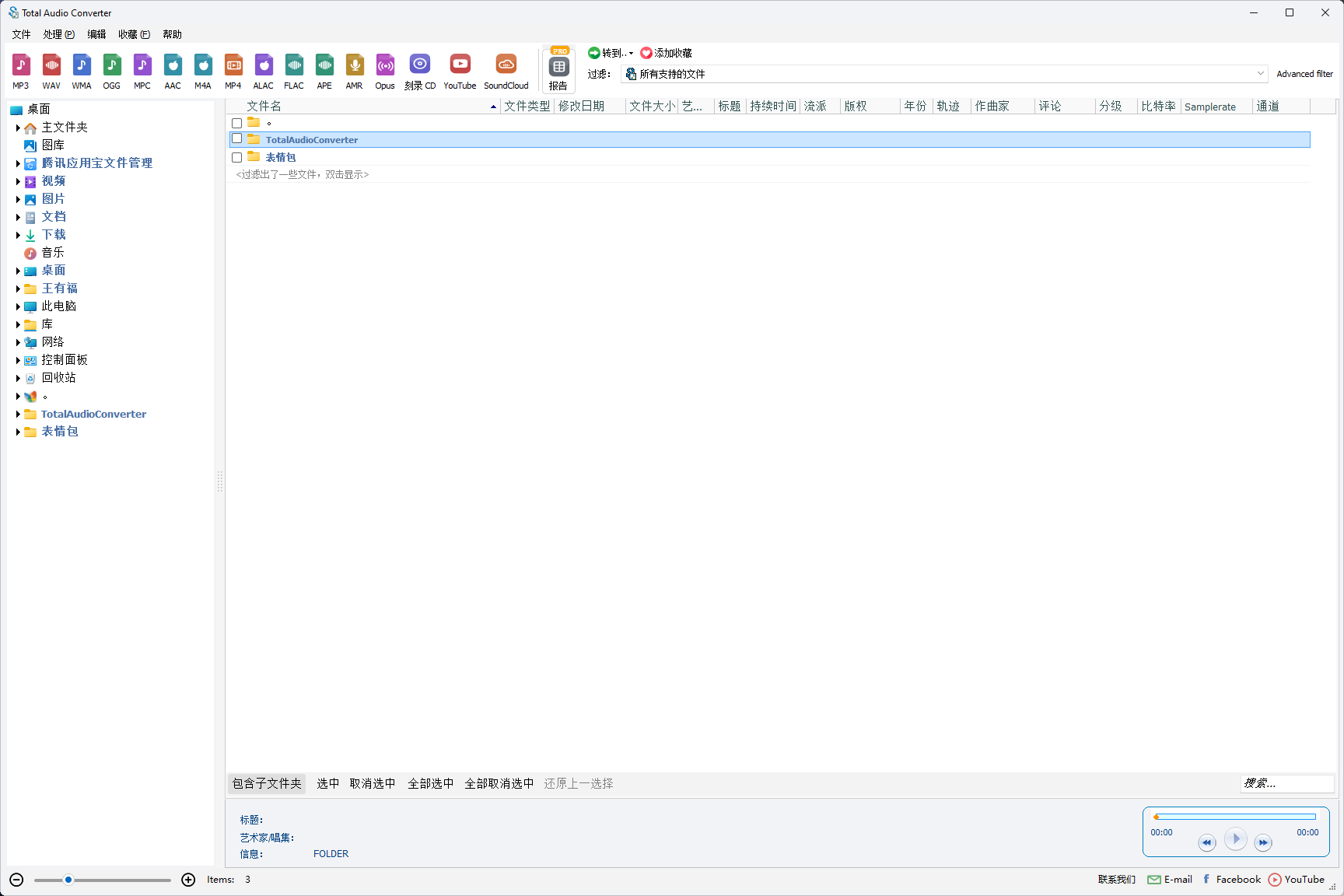Viewport: 1344px width, 896px height.
Task: Pick the WMA format icon
Action: tap(82, 72)
